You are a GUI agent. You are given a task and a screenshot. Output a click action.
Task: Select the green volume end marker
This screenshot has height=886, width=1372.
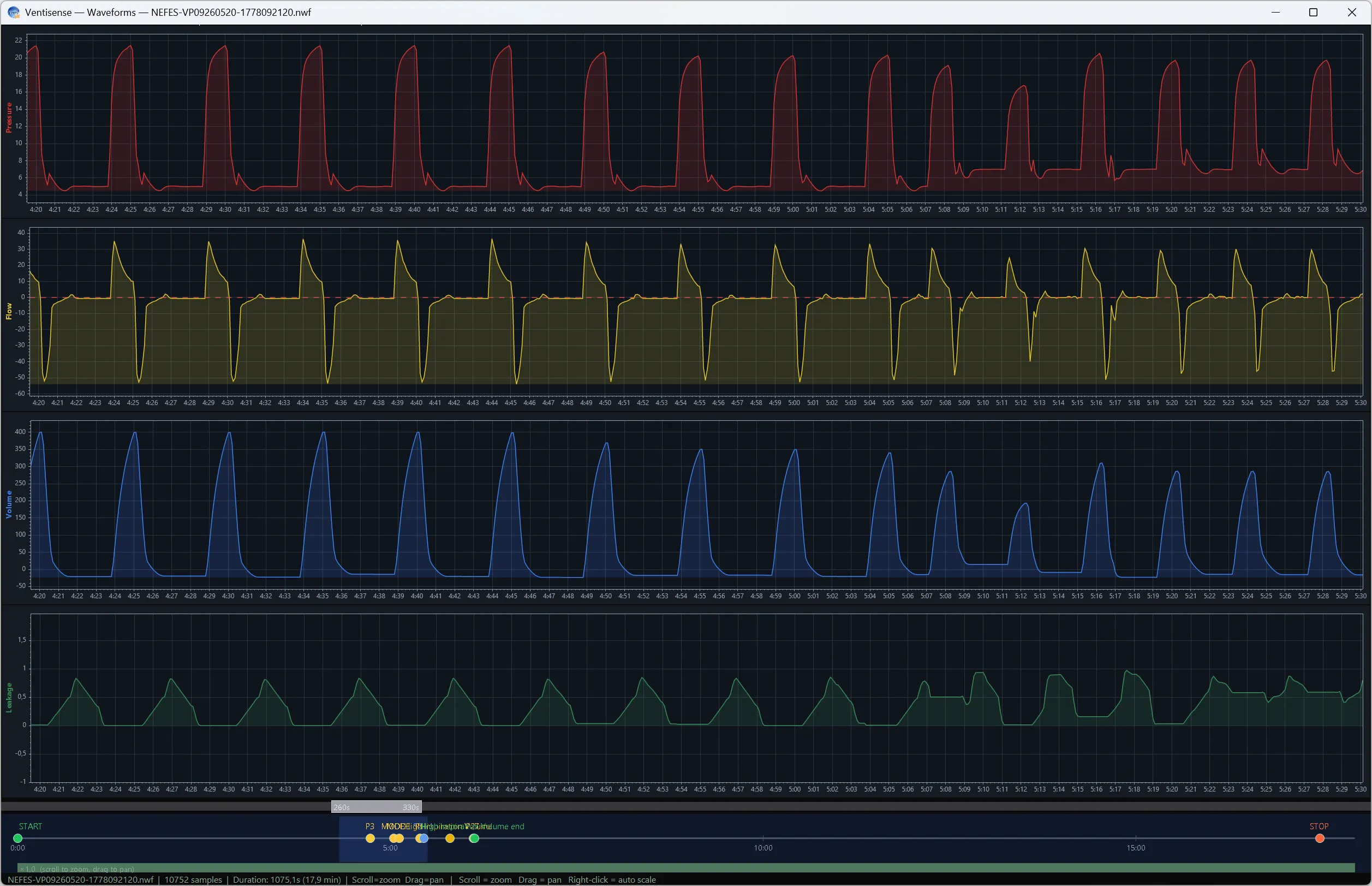click(x=474, y=839)
